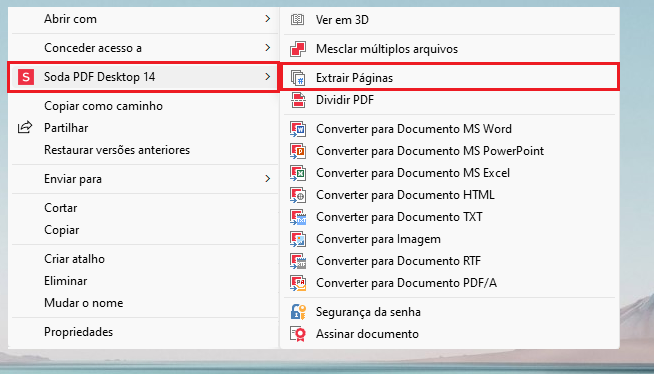Screen dimensions: 654x374
Task: Click the PDF/A conversion icon
Action: 298,283
